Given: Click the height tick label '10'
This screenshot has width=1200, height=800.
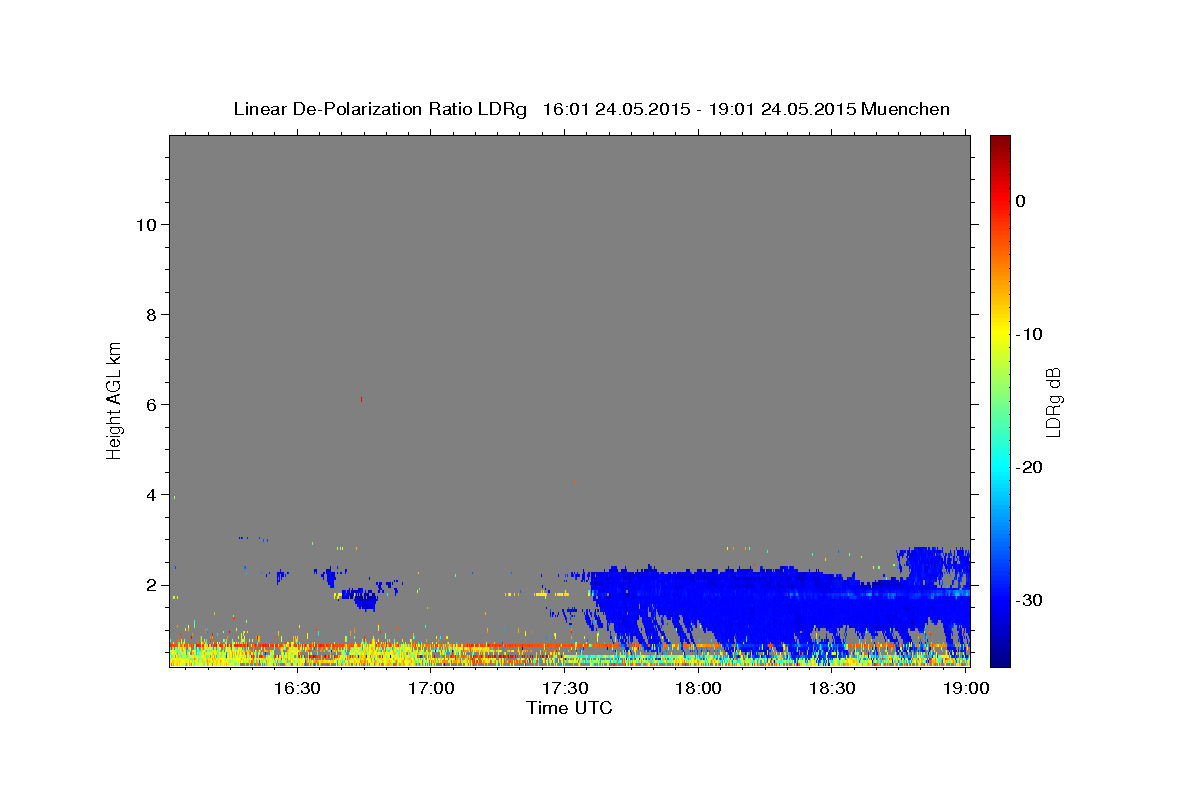Looking at the screenshot, I should pos(145,224).
